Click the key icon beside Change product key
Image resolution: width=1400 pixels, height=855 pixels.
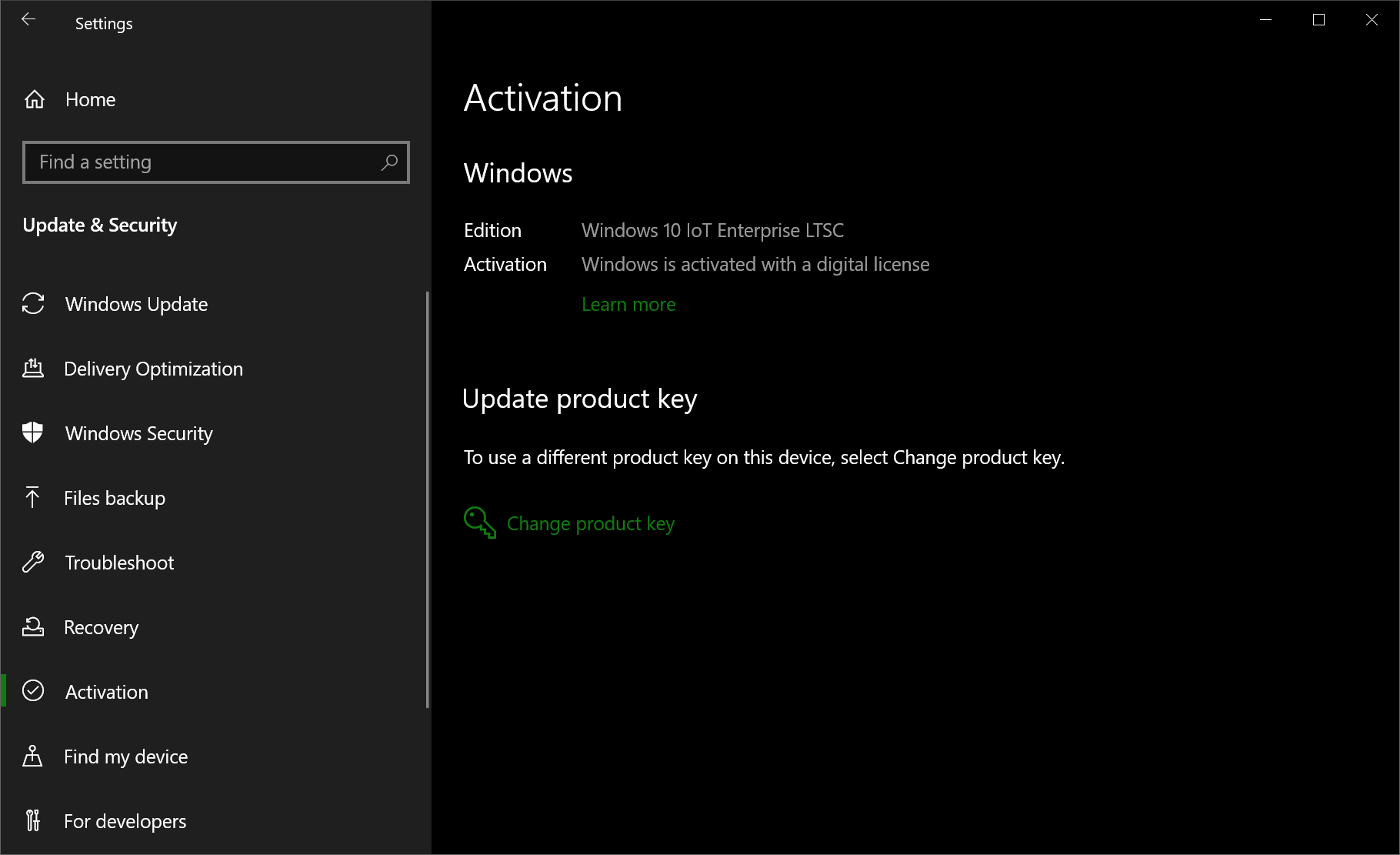tap(480, 523)
